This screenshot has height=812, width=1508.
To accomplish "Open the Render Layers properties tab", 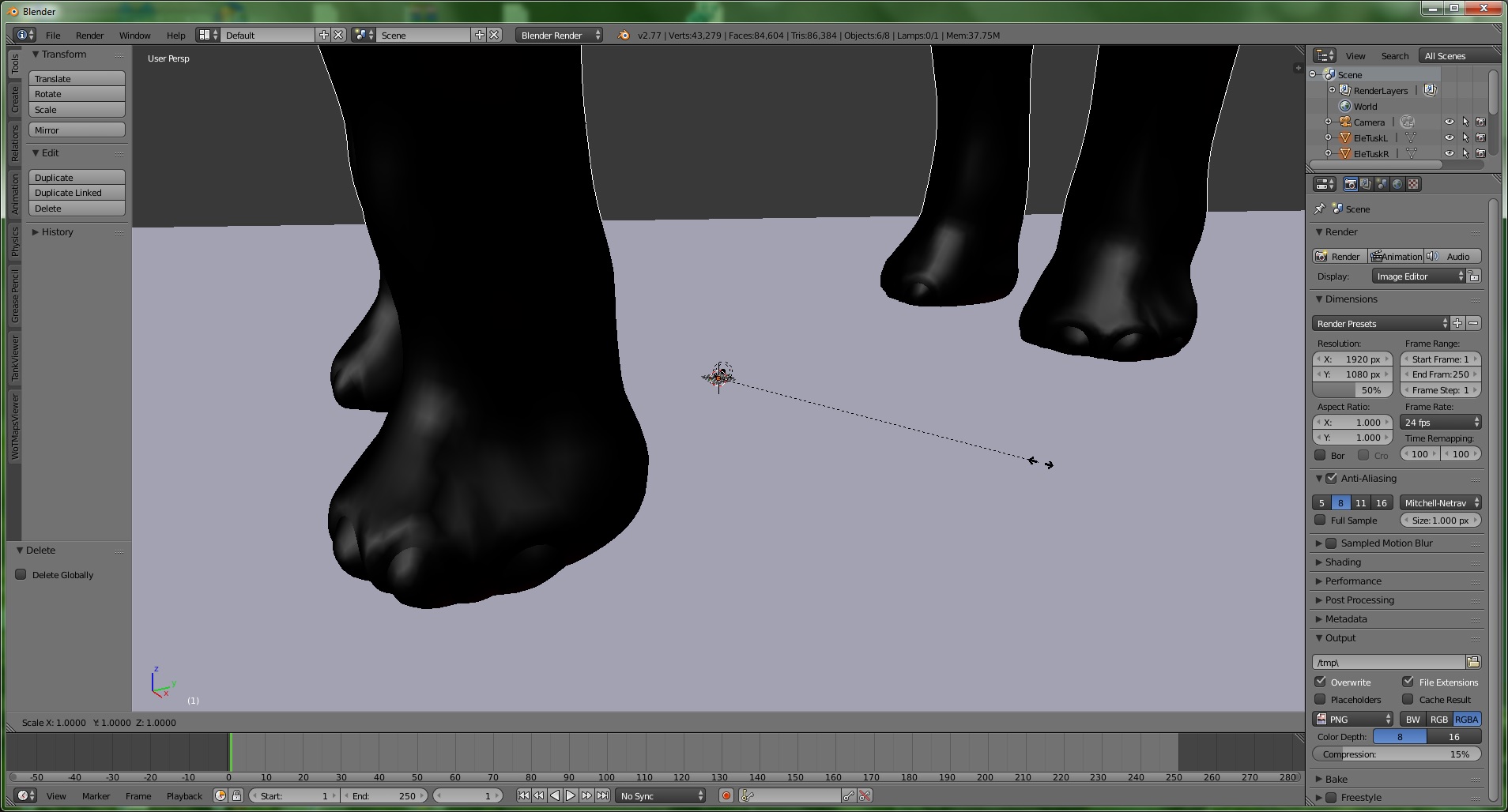I will pyautogui.click(x=1366, y=184).
